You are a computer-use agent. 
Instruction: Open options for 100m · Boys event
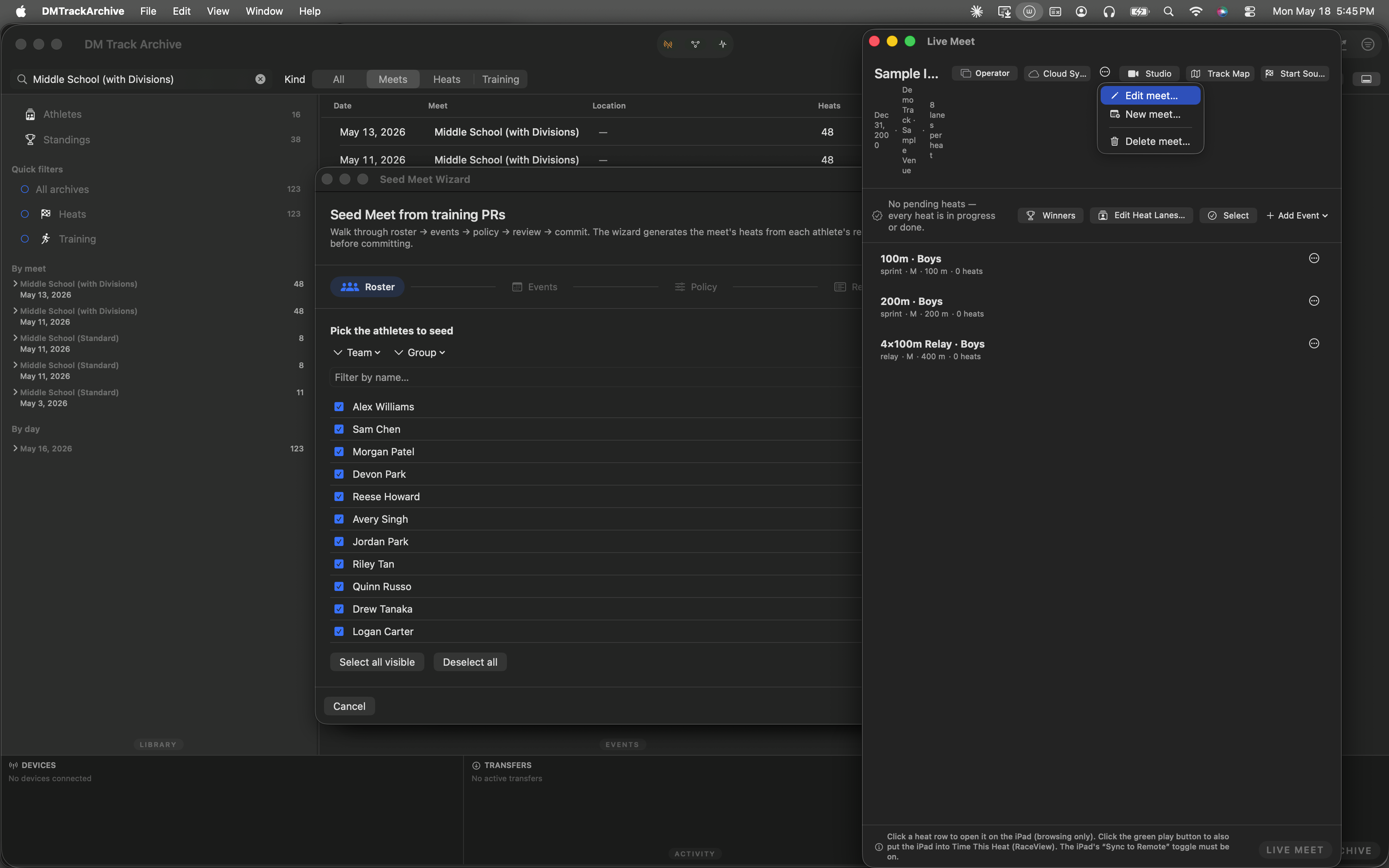click(1314, 258)
